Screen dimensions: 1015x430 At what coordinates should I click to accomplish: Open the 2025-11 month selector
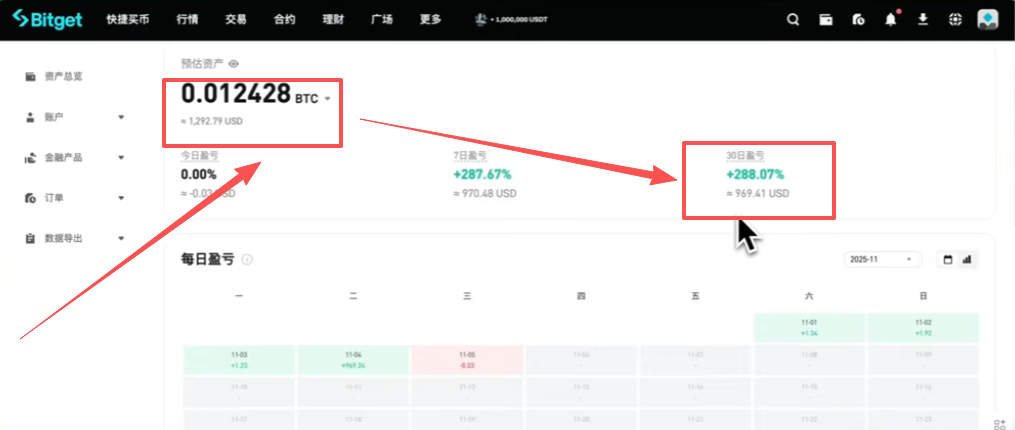click(883, 259)
